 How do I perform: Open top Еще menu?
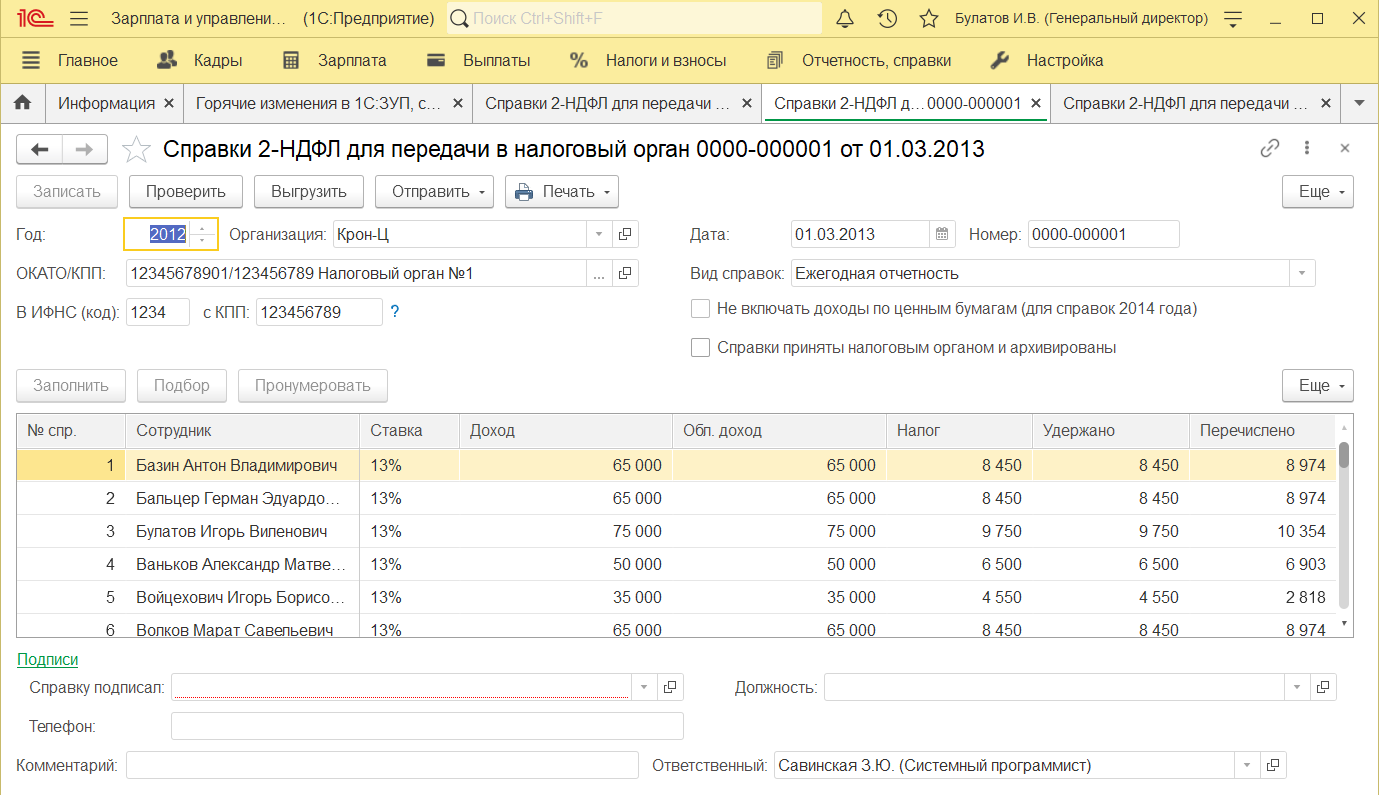(x=1318, y=191)
